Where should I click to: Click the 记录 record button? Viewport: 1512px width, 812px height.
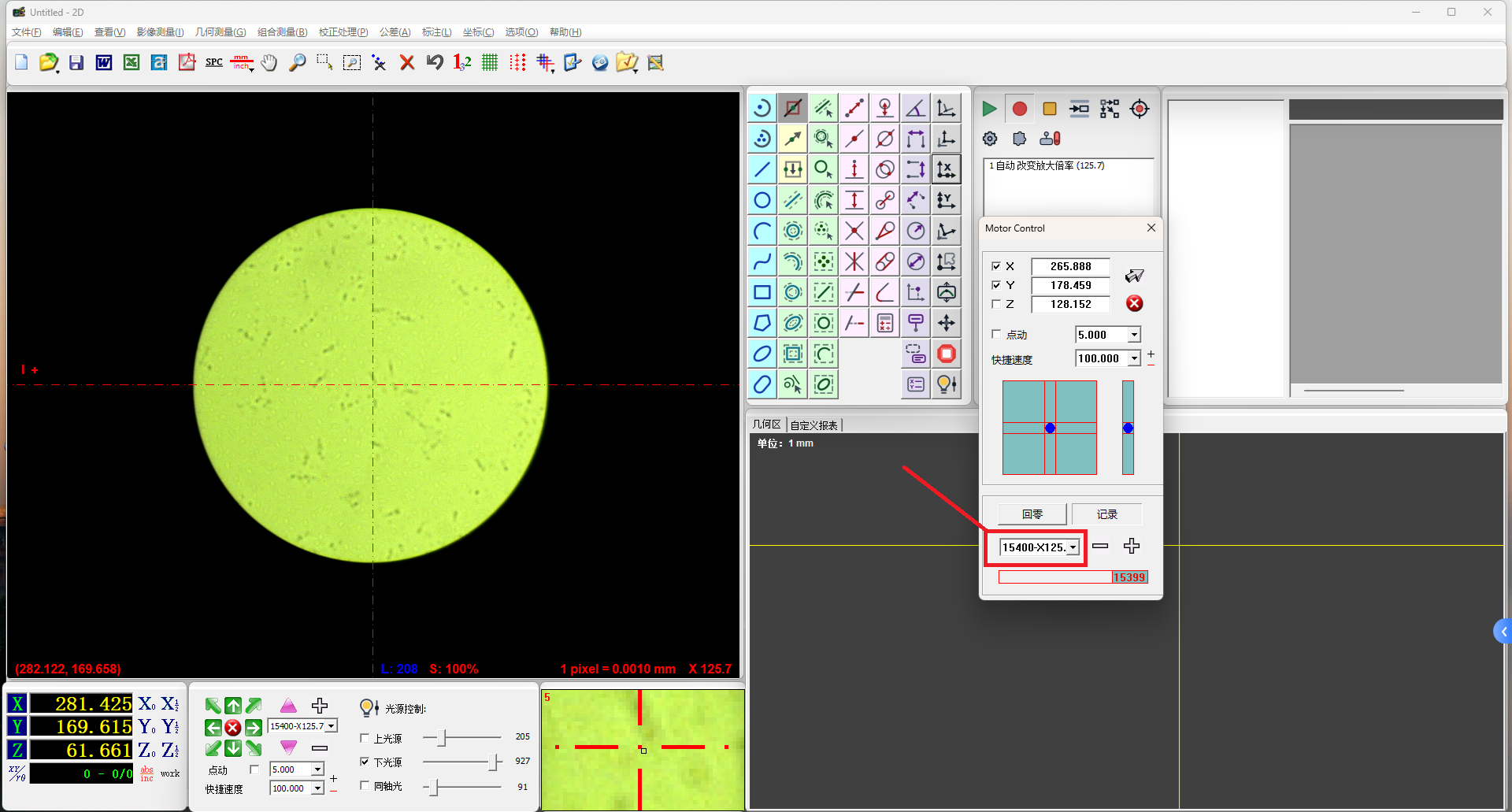[x=1106, y=514]
